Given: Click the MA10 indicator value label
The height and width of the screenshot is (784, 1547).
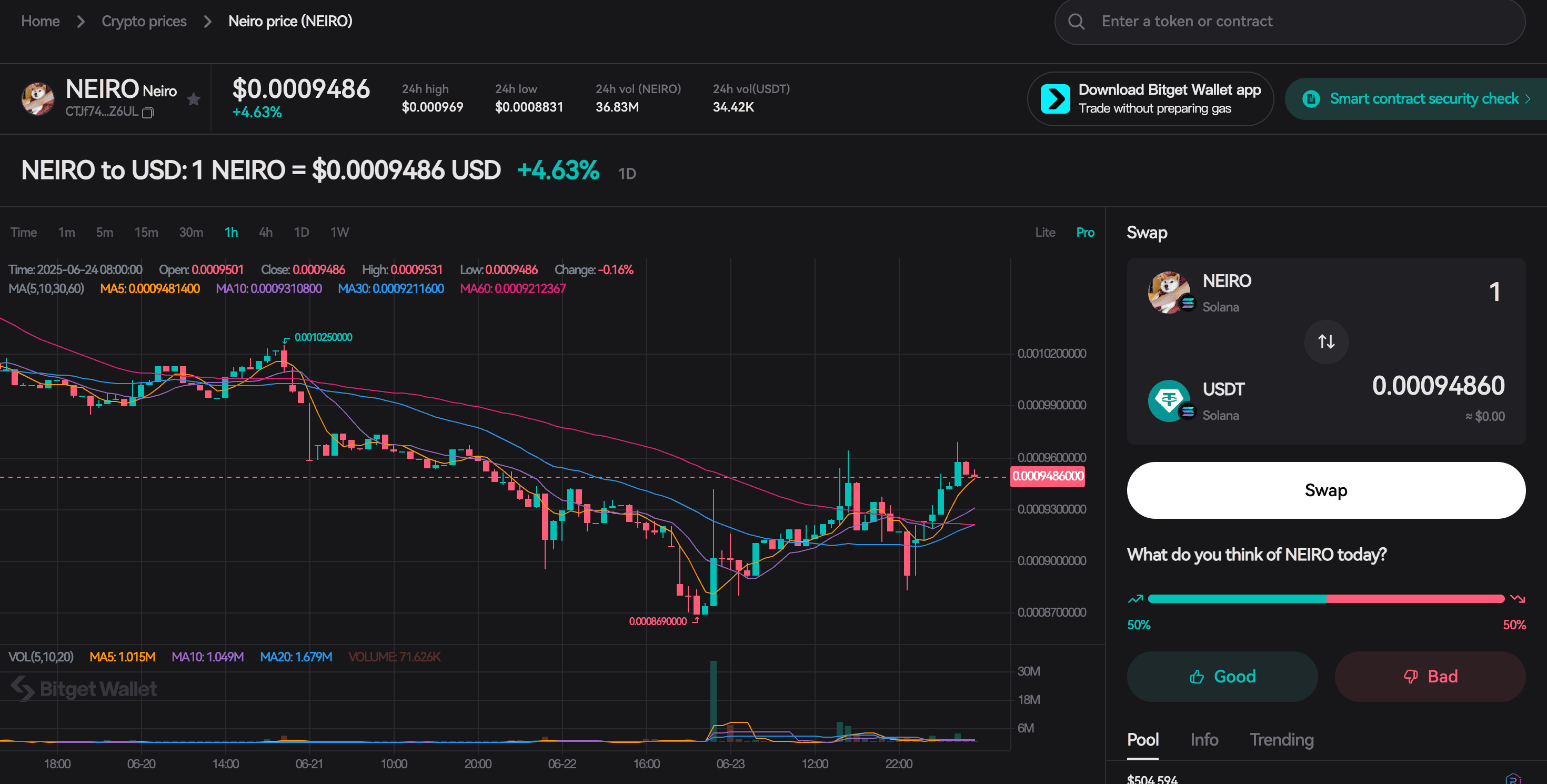Looking at the screenshot, I should [x=268, y=289].
